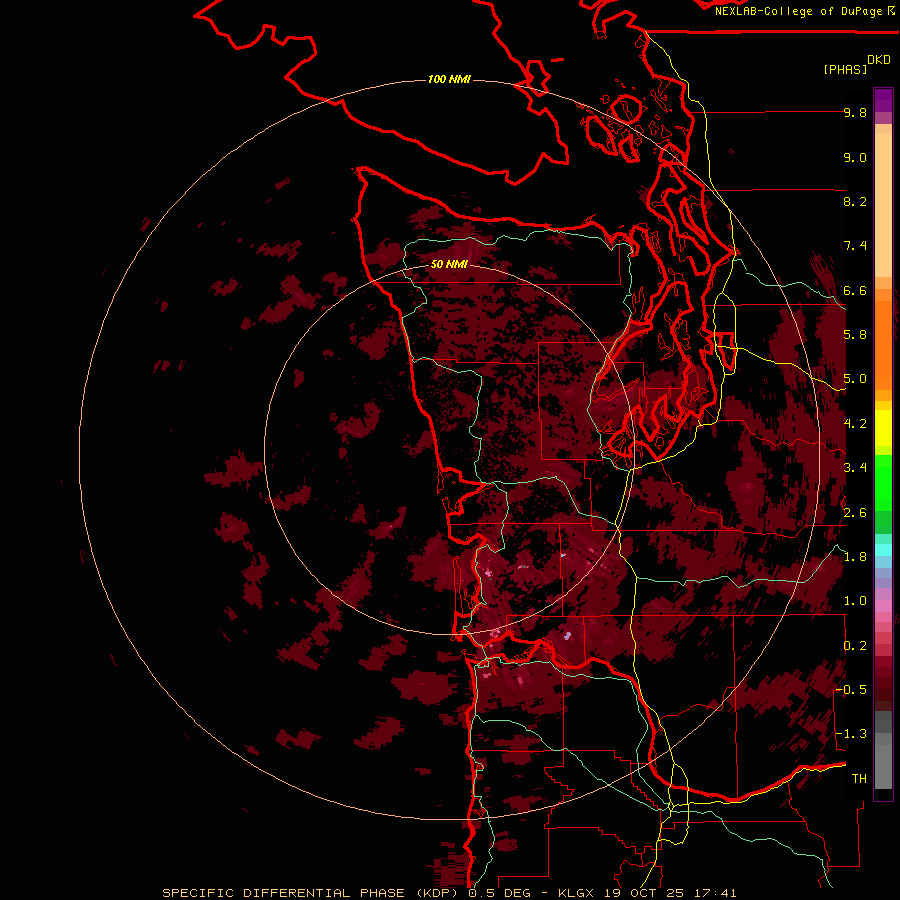Click the -0.5 value on the scale
Image resolution: width=900 pixels, height=900 pixels.
click(852, 690)
